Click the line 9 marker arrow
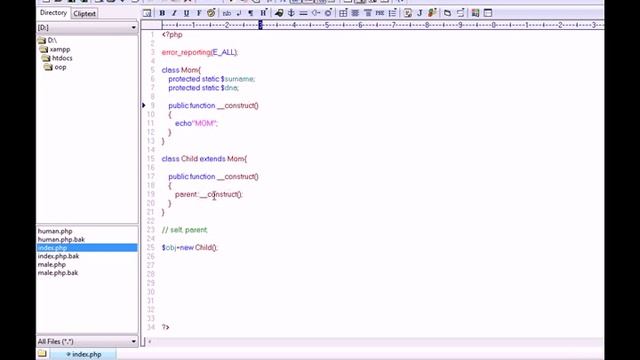Screen dimensions: 640x360 click(x=144, y=105)
